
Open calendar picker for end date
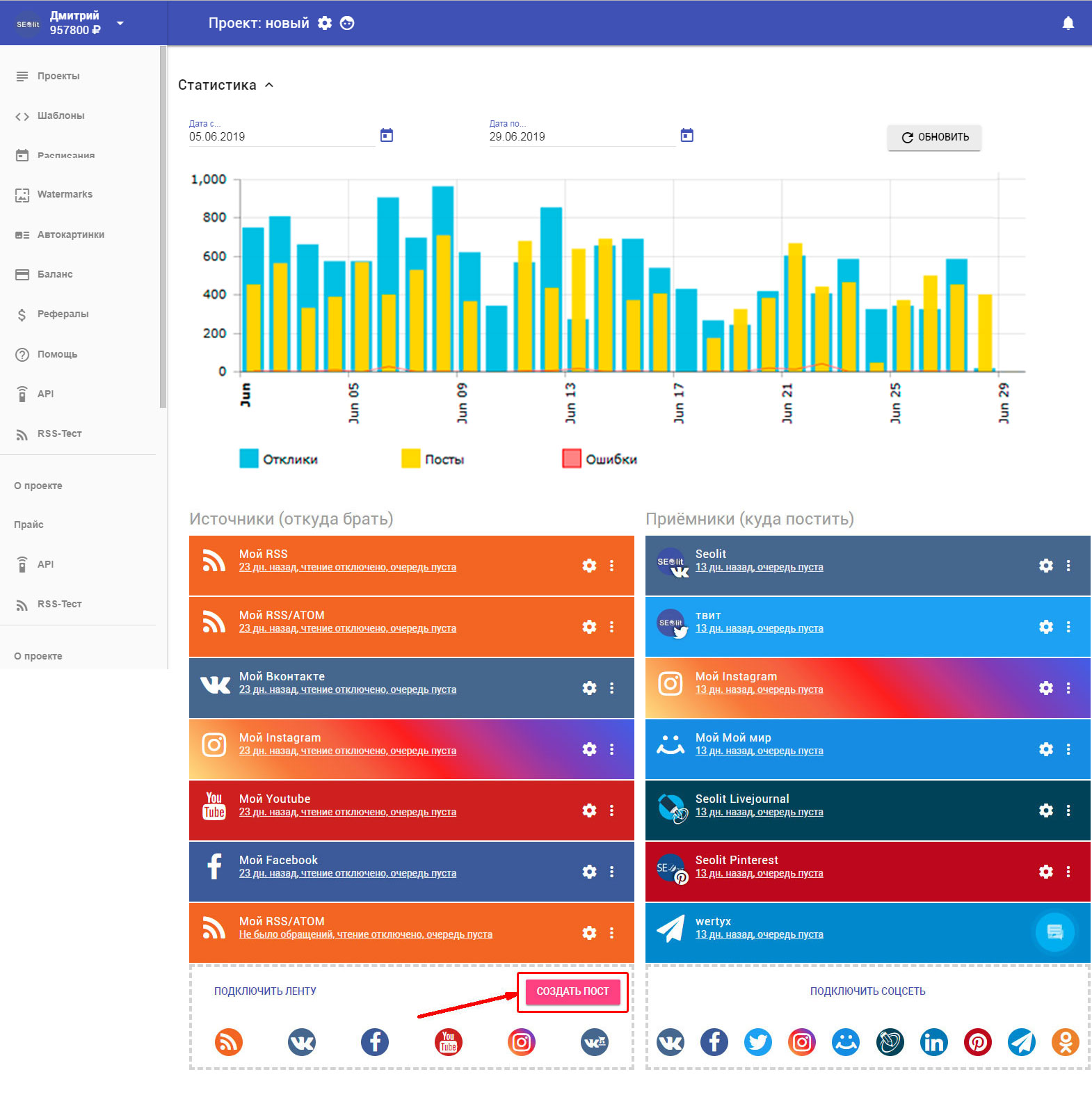click(x=686, y=136)
